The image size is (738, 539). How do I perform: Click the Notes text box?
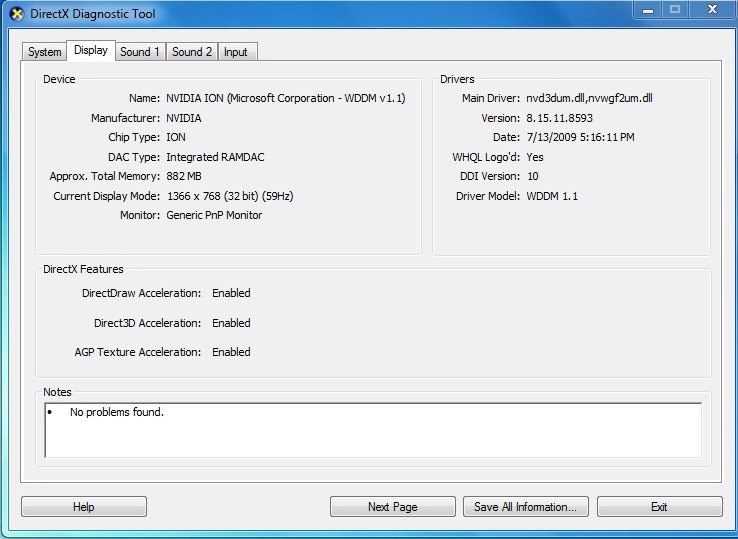(373, 430)
